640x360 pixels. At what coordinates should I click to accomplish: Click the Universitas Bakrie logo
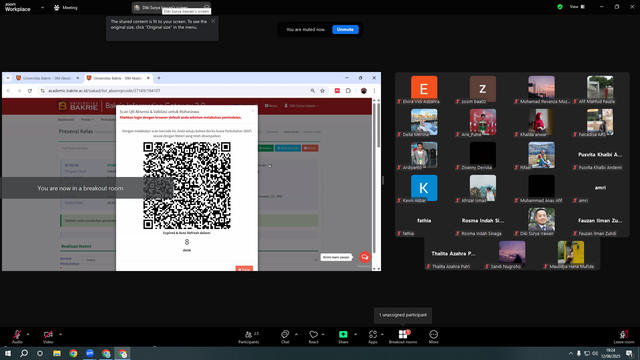tap(78, 106)
